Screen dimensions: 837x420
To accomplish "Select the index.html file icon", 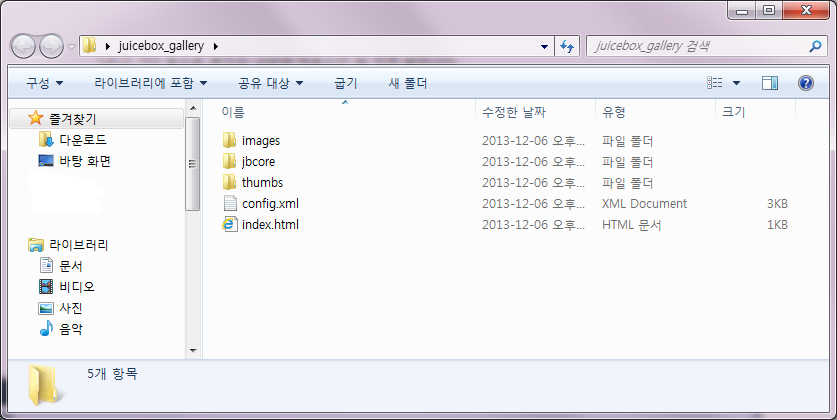I will click(x=229, y=225).
